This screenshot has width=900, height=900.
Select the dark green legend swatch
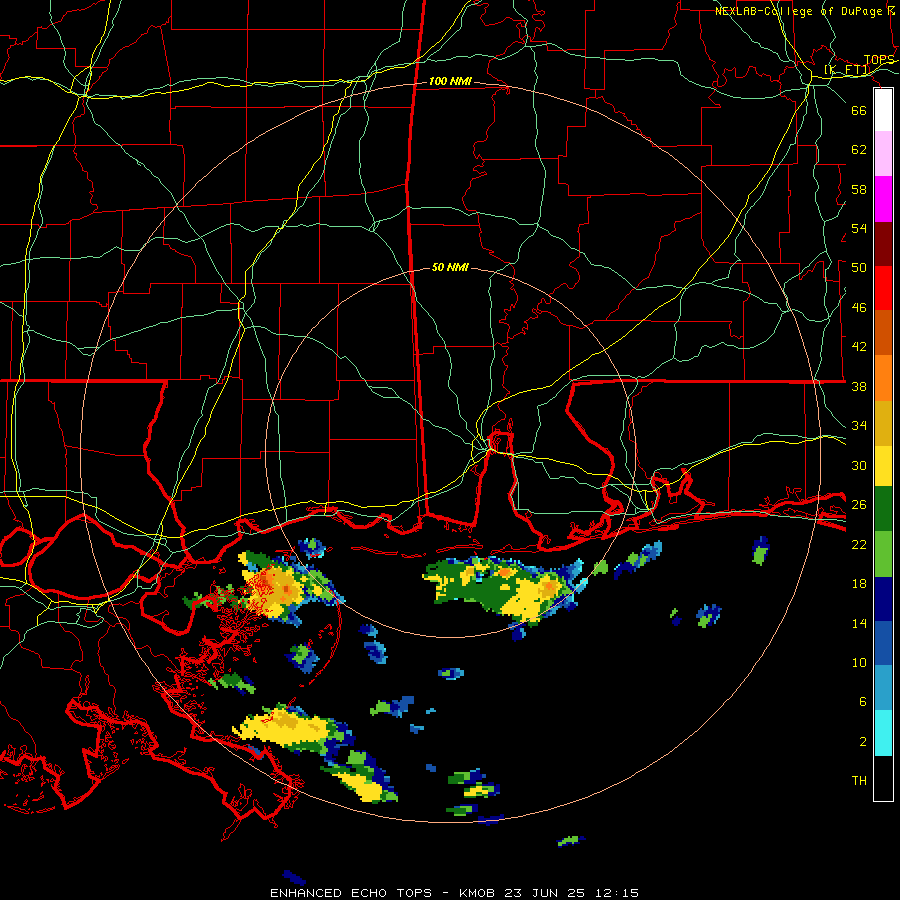883,509
